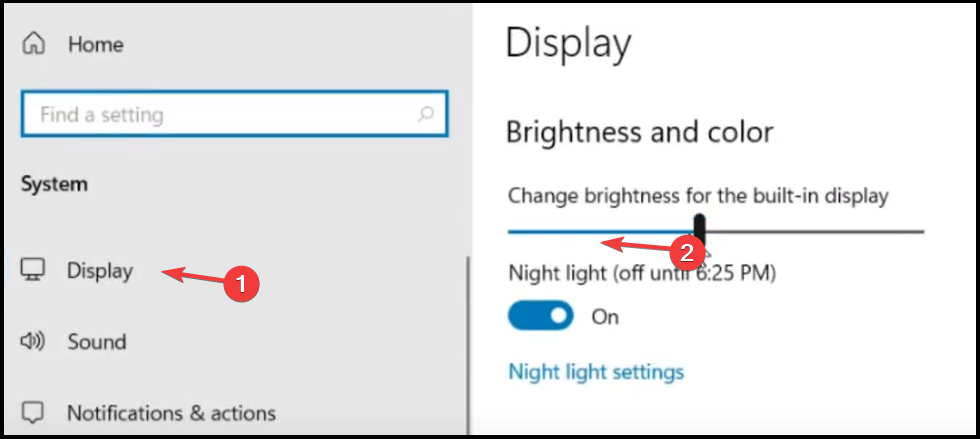Click the sidebar vertical scrollbar
The image size is (980, 439).
click(x=468, y=346)
